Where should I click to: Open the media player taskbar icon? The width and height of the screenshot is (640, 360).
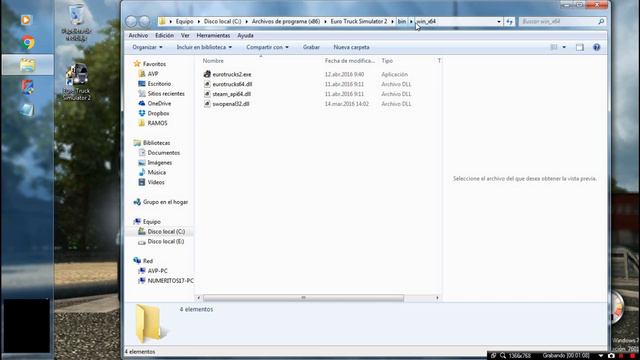point(26,20)
